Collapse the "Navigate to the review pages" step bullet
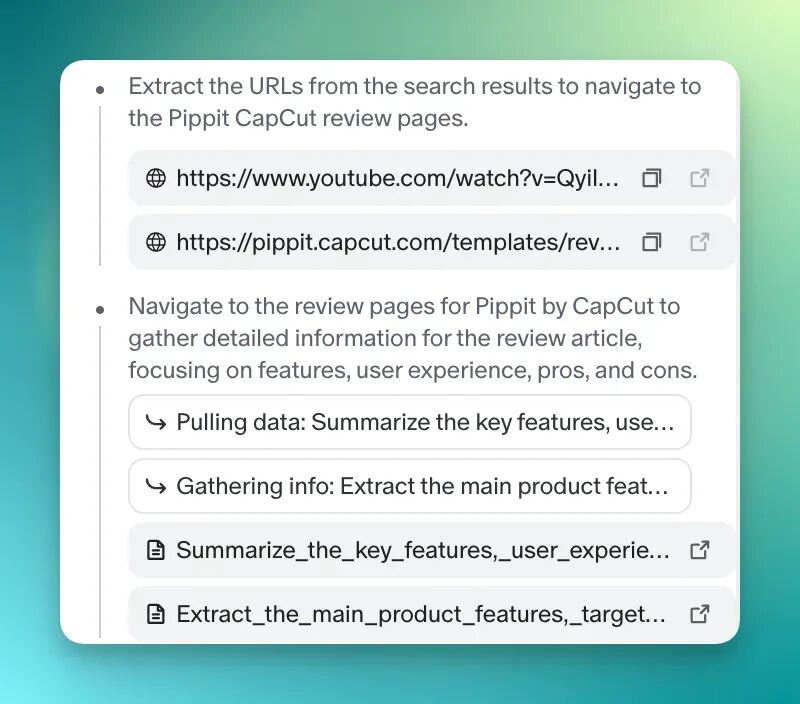This screenshot has height=704, width=800. pos(100,310)
